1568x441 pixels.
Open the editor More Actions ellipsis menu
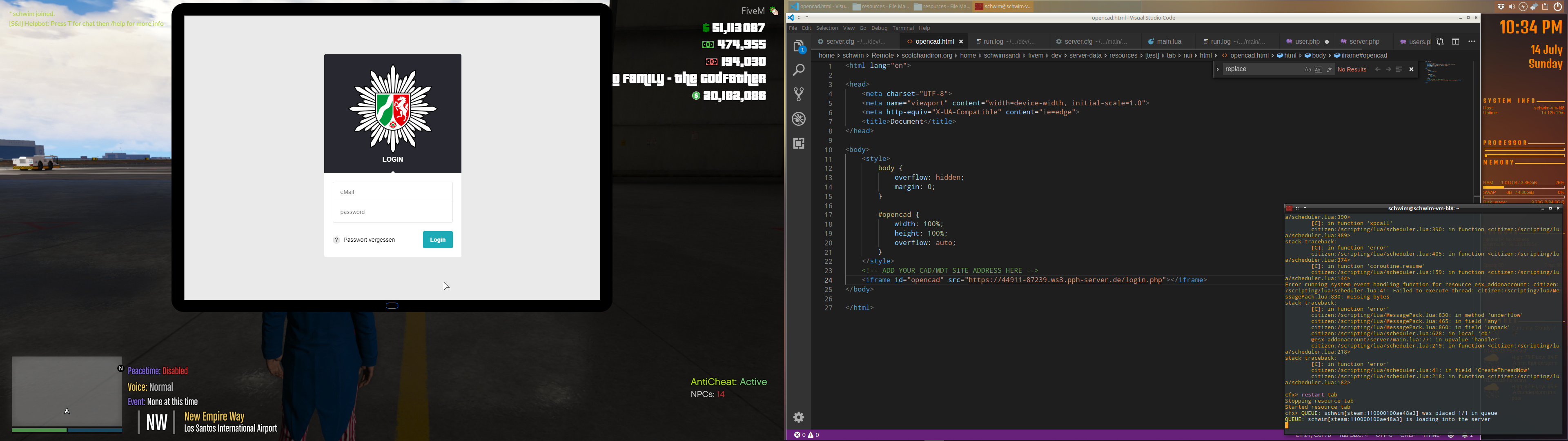pyautogui.click(x=1472, y=41)
